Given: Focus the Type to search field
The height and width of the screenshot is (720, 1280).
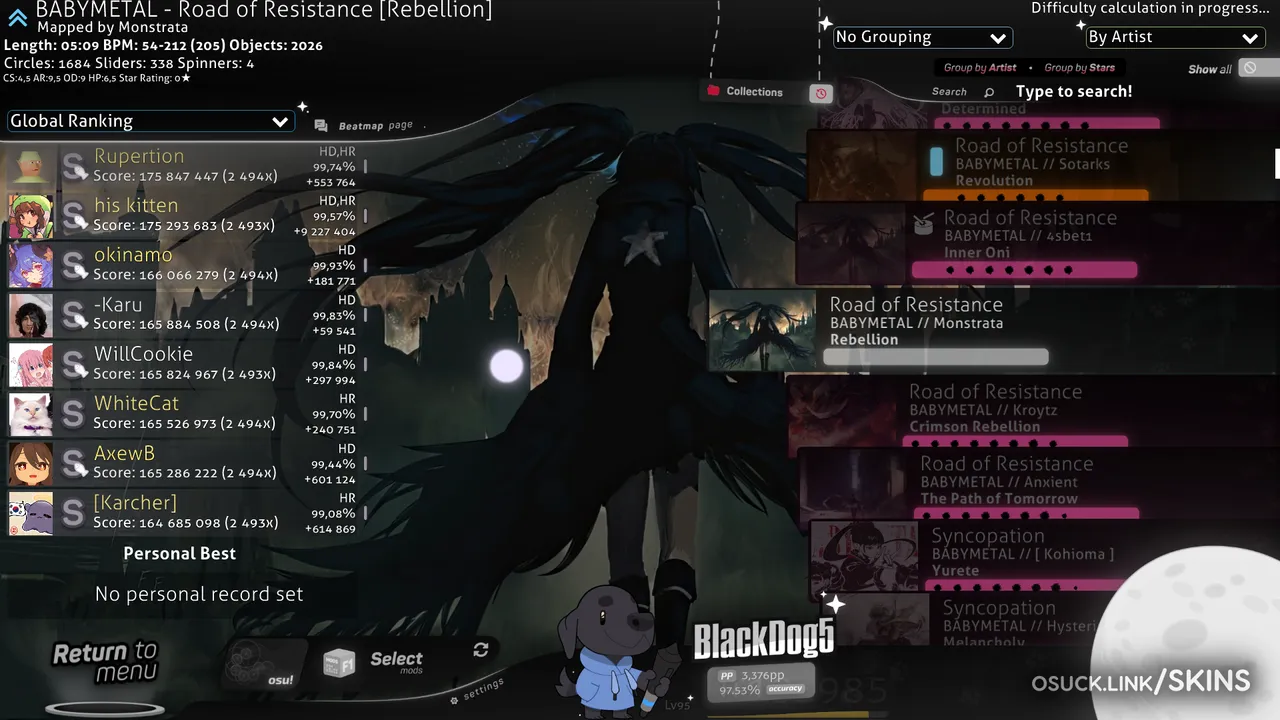Looking at the screenshot, I should point(1074,91).
